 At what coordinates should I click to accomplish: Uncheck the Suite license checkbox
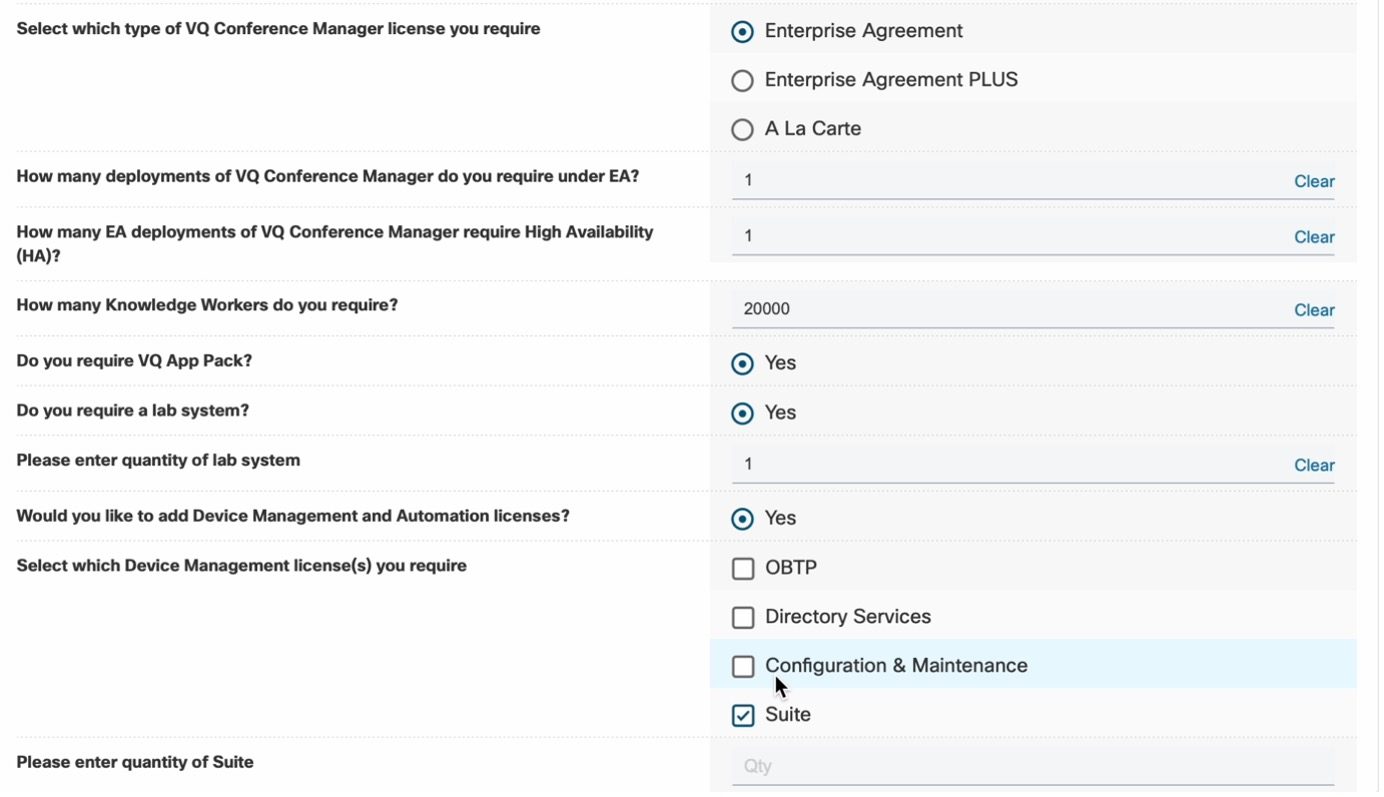744,717
